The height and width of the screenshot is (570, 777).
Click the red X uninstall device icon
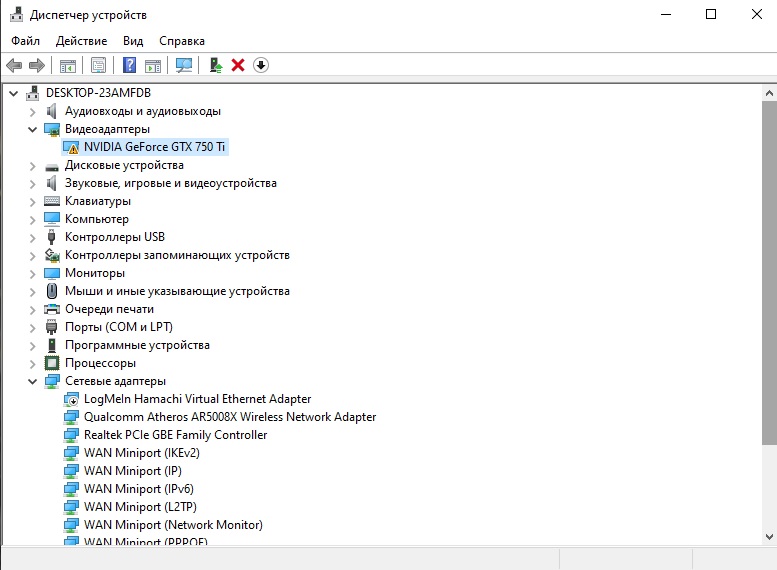point(238,65)
